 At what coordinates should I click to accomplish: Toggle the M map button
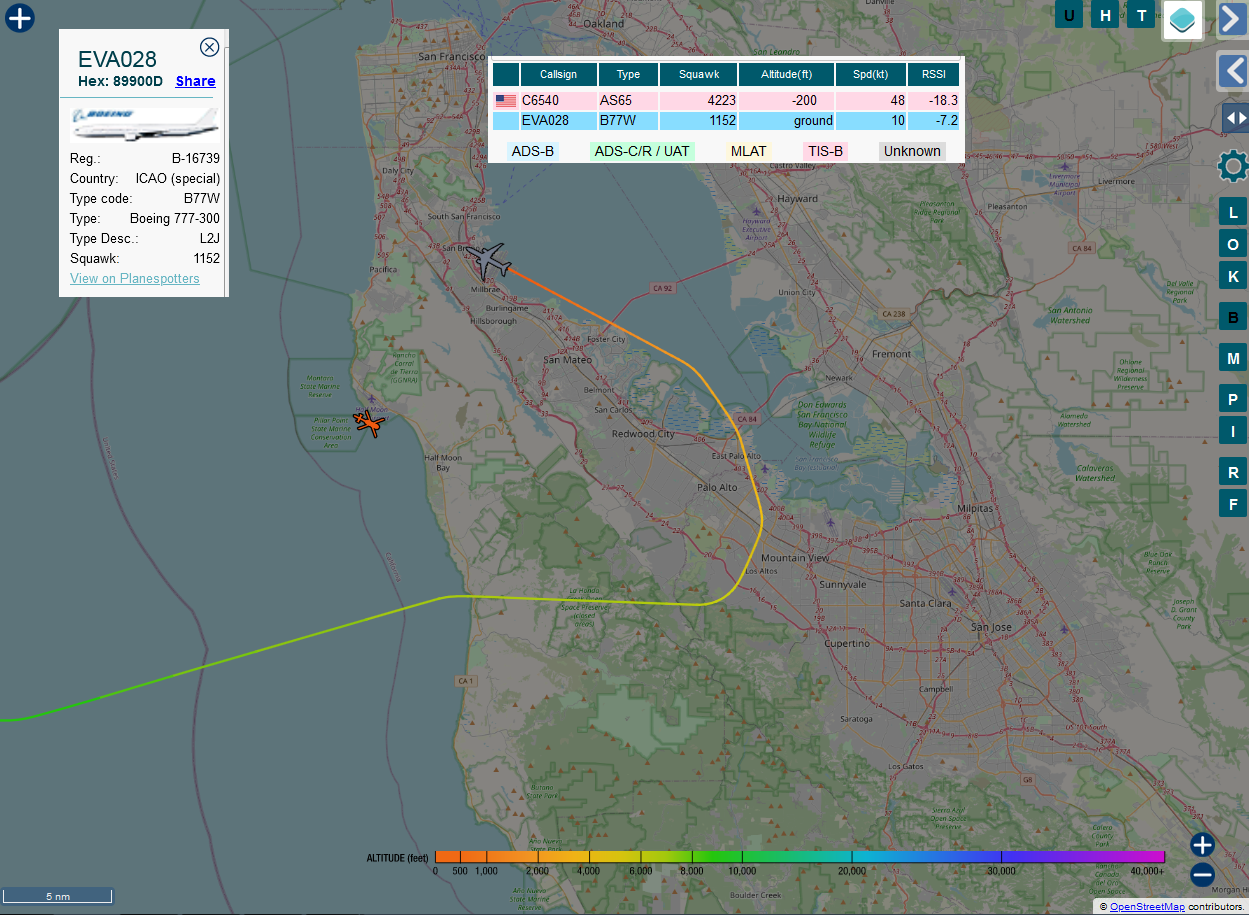[x=1233, y=358]
